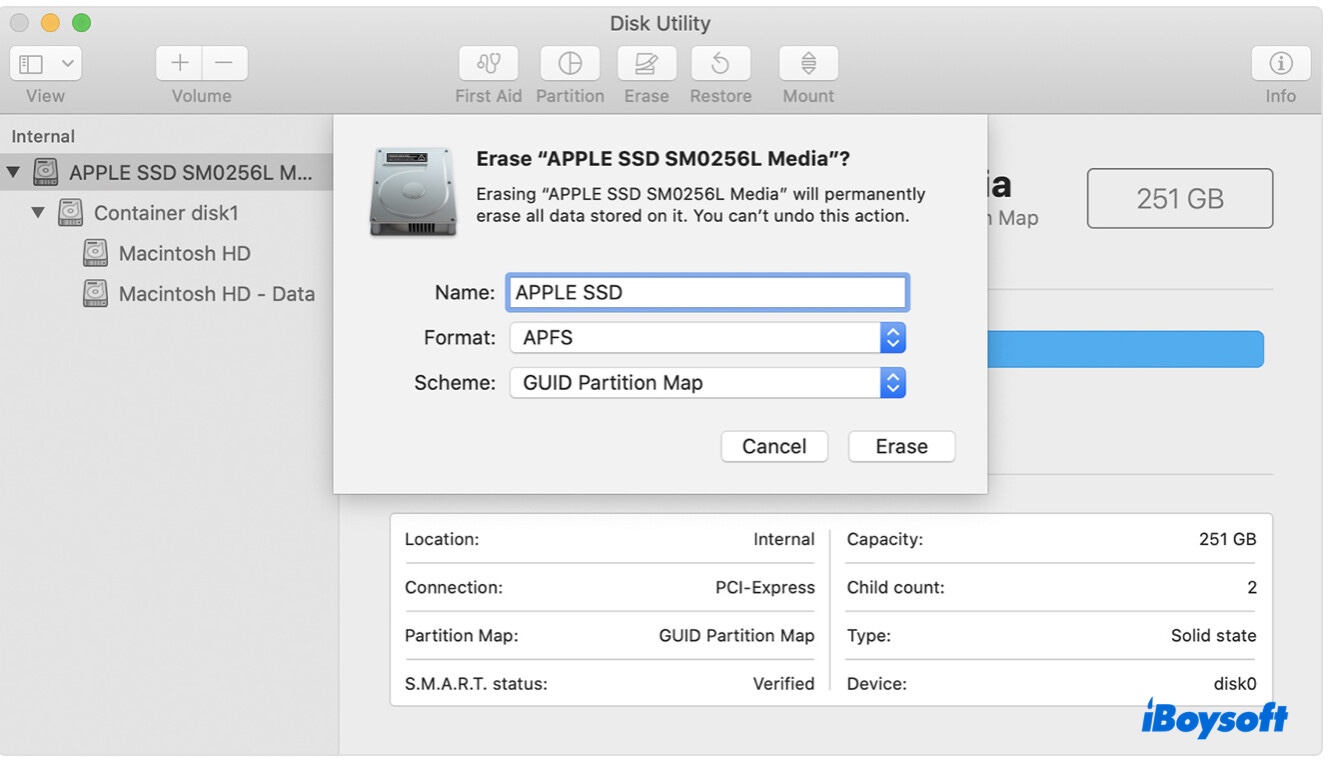Cancel the erase dialog
This screenshot has height=760, width=1332.
(774, 447)
